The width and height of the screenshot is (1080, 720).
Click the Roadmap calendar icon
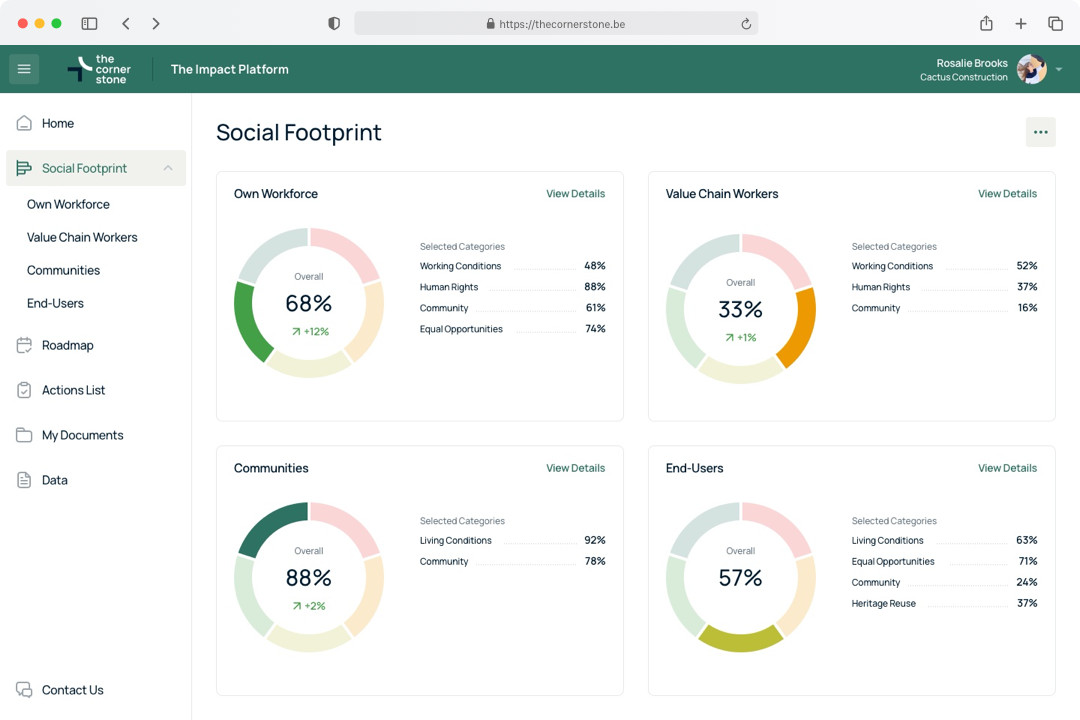[24, 345]
